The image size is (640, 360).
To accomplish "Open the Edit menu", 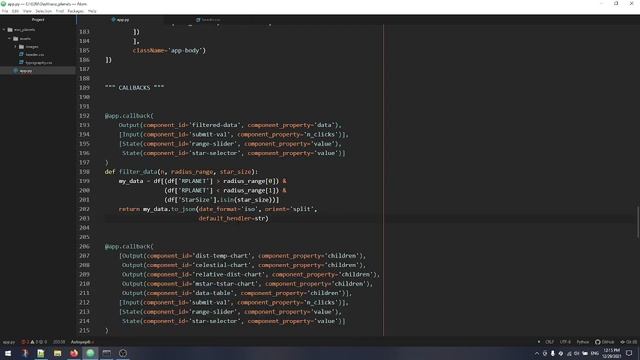I will (16, 11).
